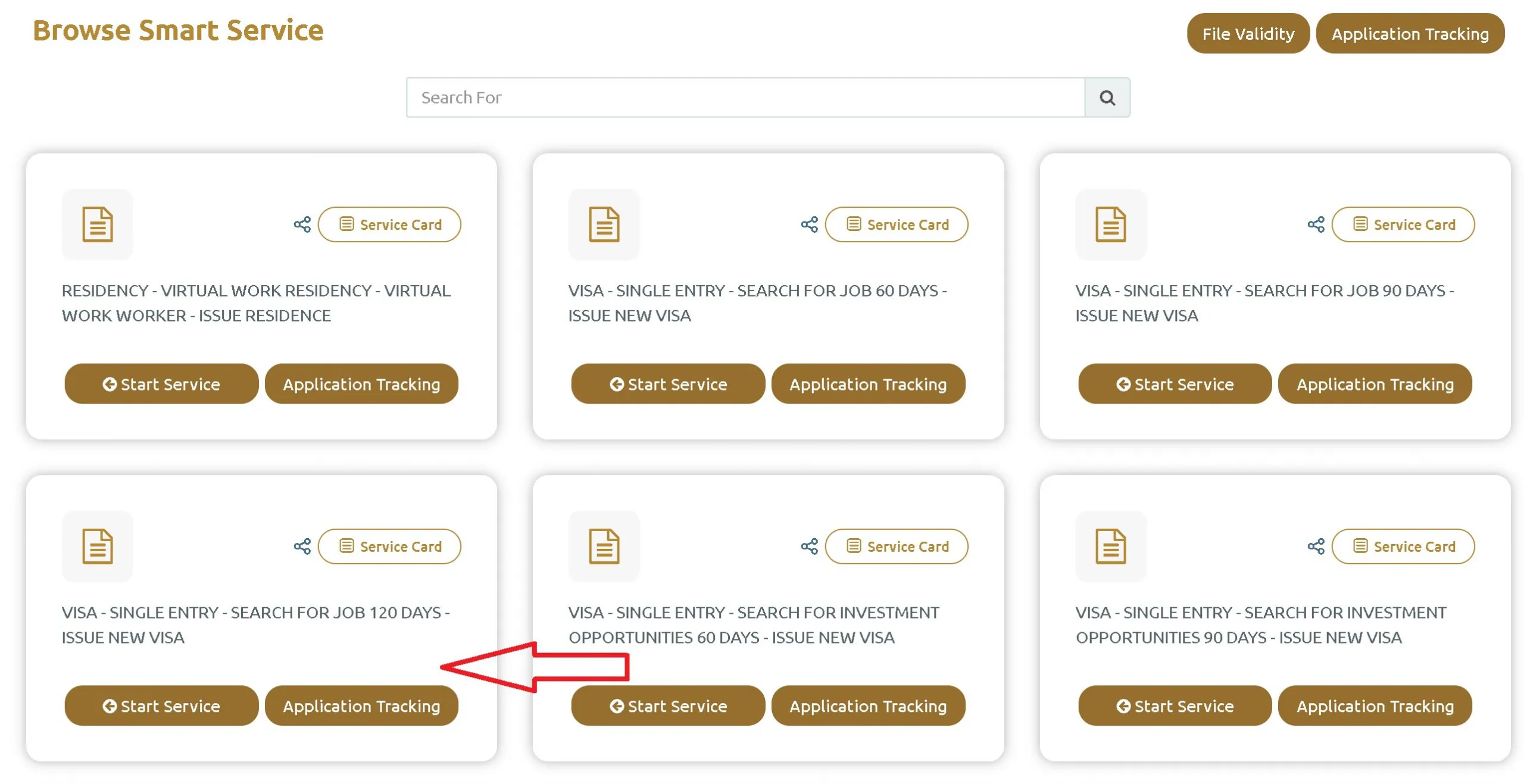Open Service Card for Job 120 Days visa
The image size is (1524, 784).
[x=389, y=546]
